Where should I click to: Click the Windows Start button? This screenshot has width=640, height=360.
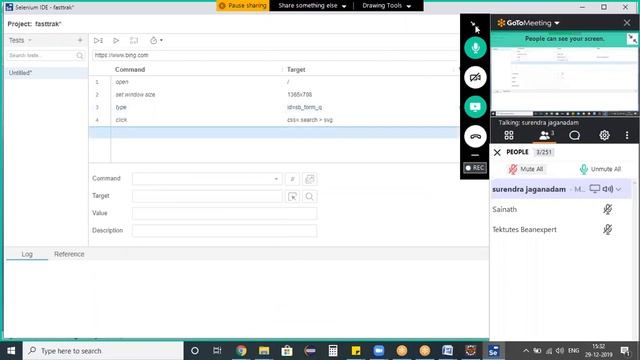[x=11, y=351]
